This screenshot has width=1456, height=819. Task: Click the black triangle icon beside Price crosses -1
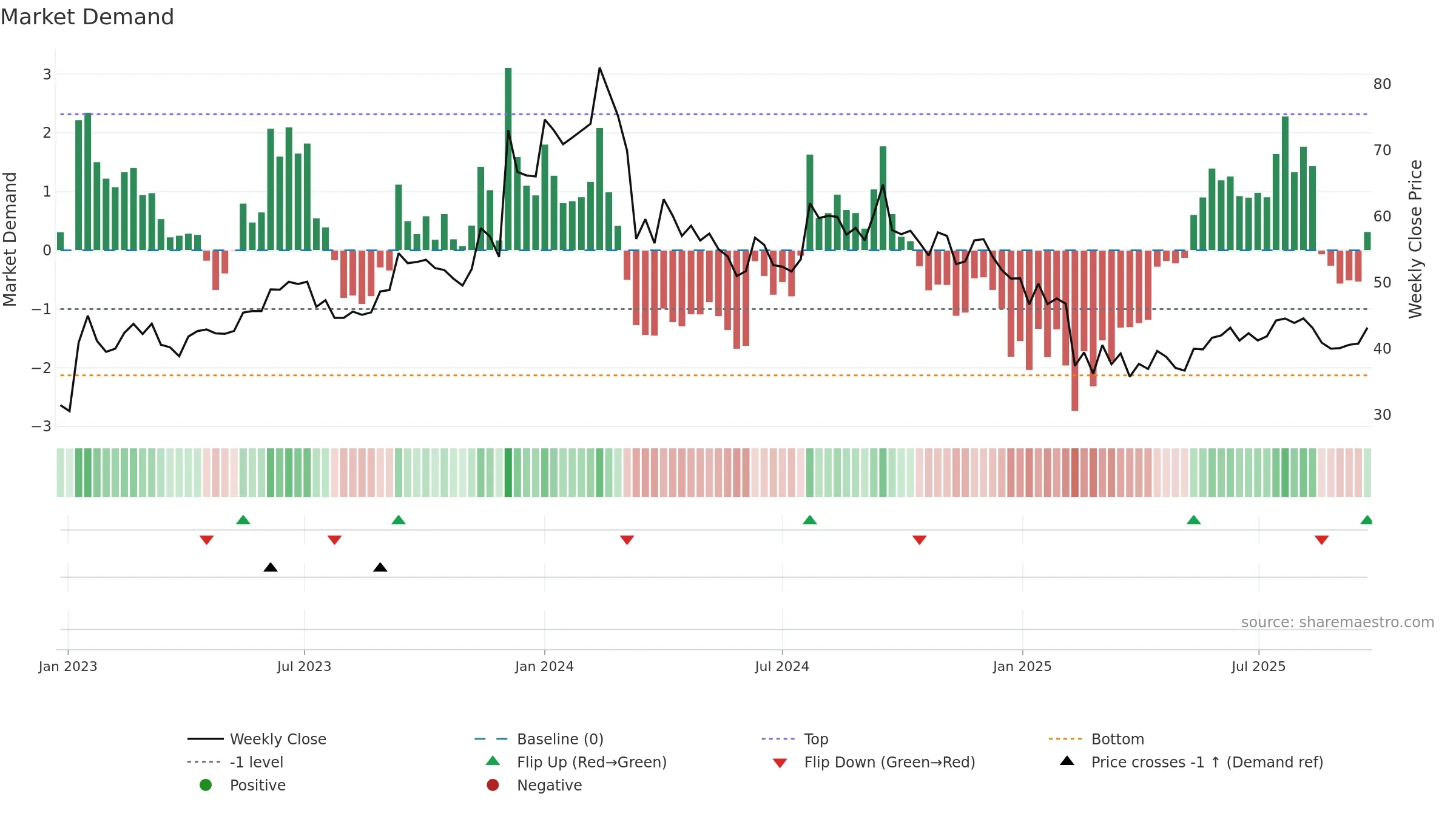click(x=1067, y=761)
